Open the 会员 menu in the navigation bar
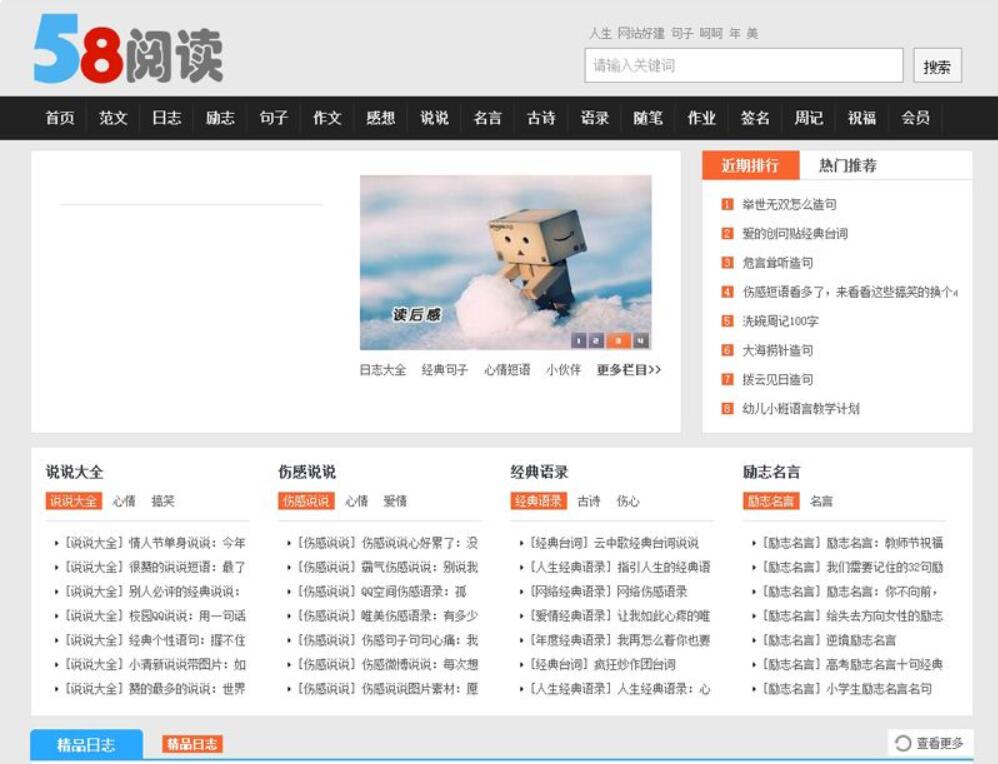998x764 pixels. point(915,117)
